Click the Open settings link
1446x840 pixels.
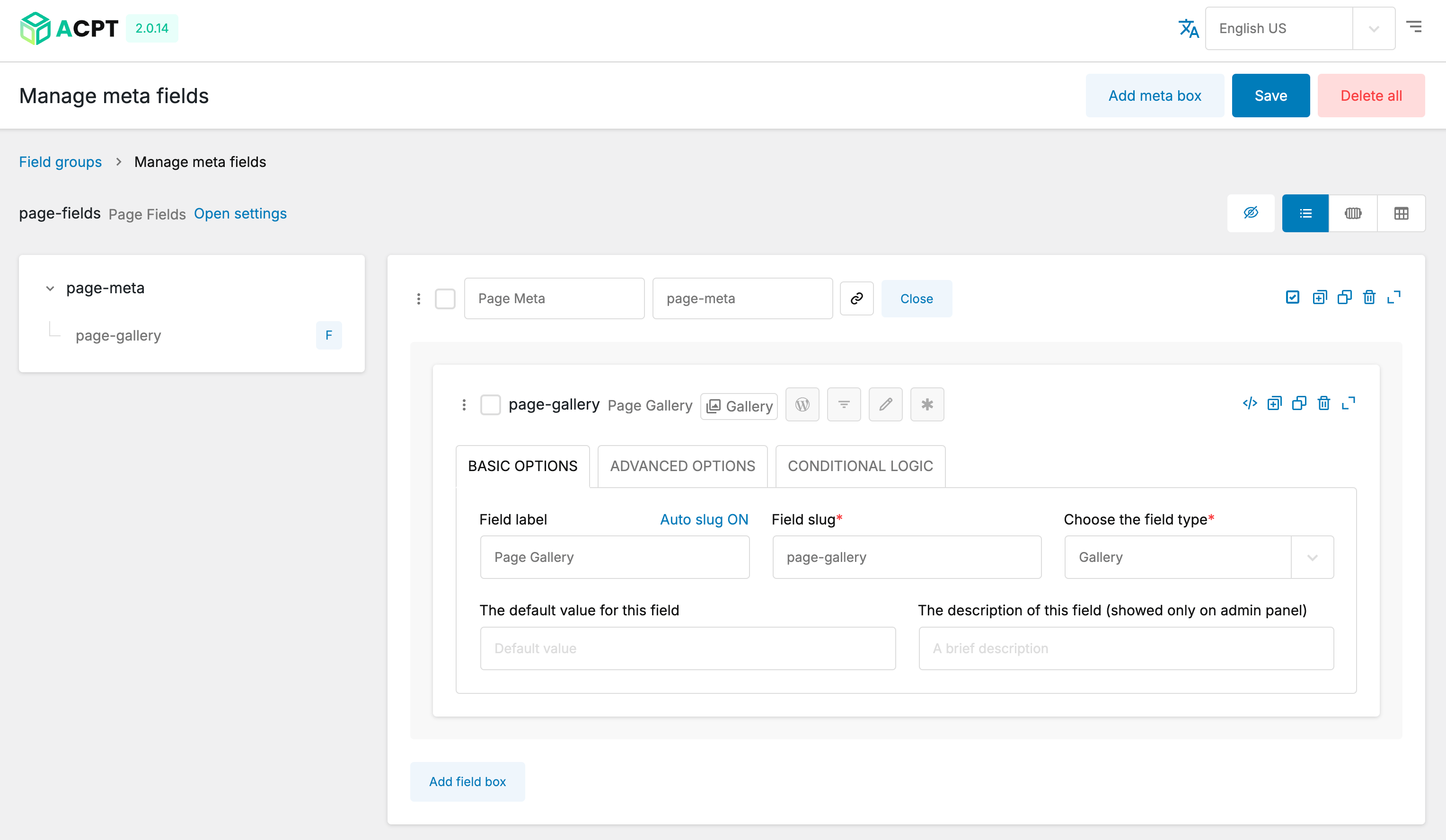(x=240, y=214)
